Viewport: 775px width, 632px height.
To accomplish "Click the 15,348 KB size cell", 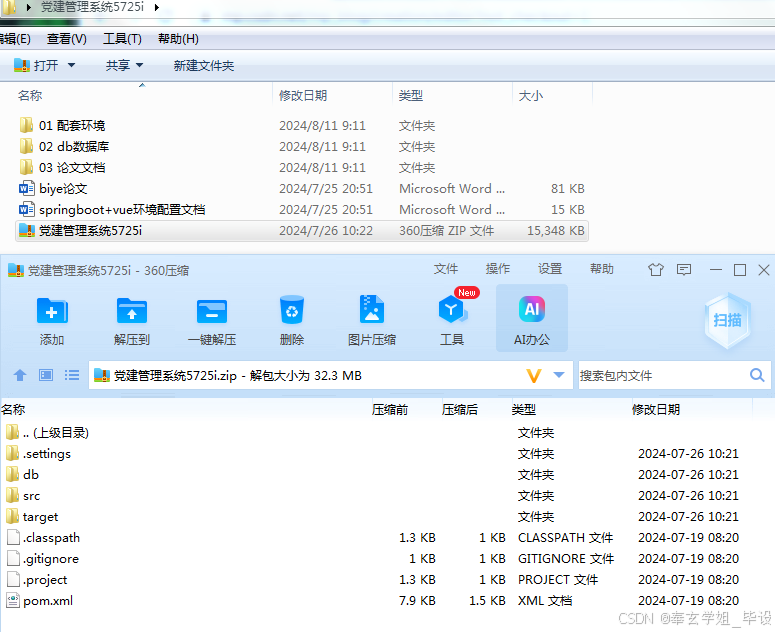I will (x=556, y=230).
